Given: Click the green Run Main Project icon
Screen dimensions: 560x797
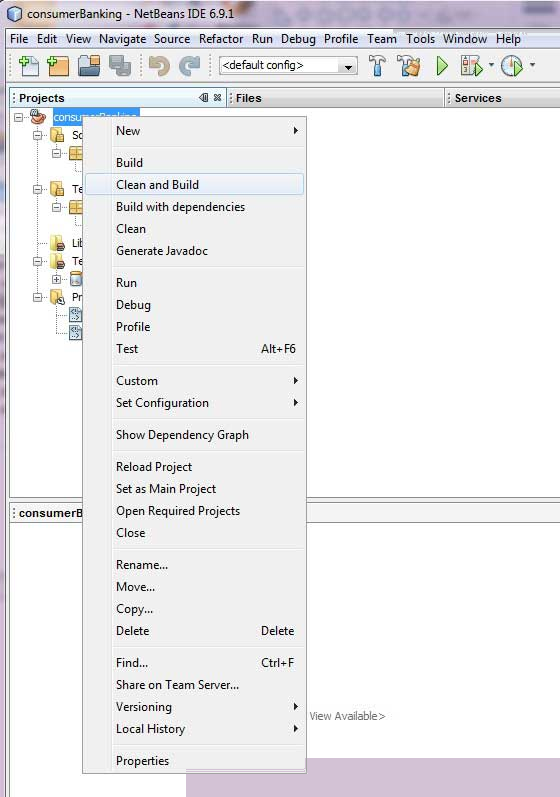Looking at the screenshot, I should point(442,66).
